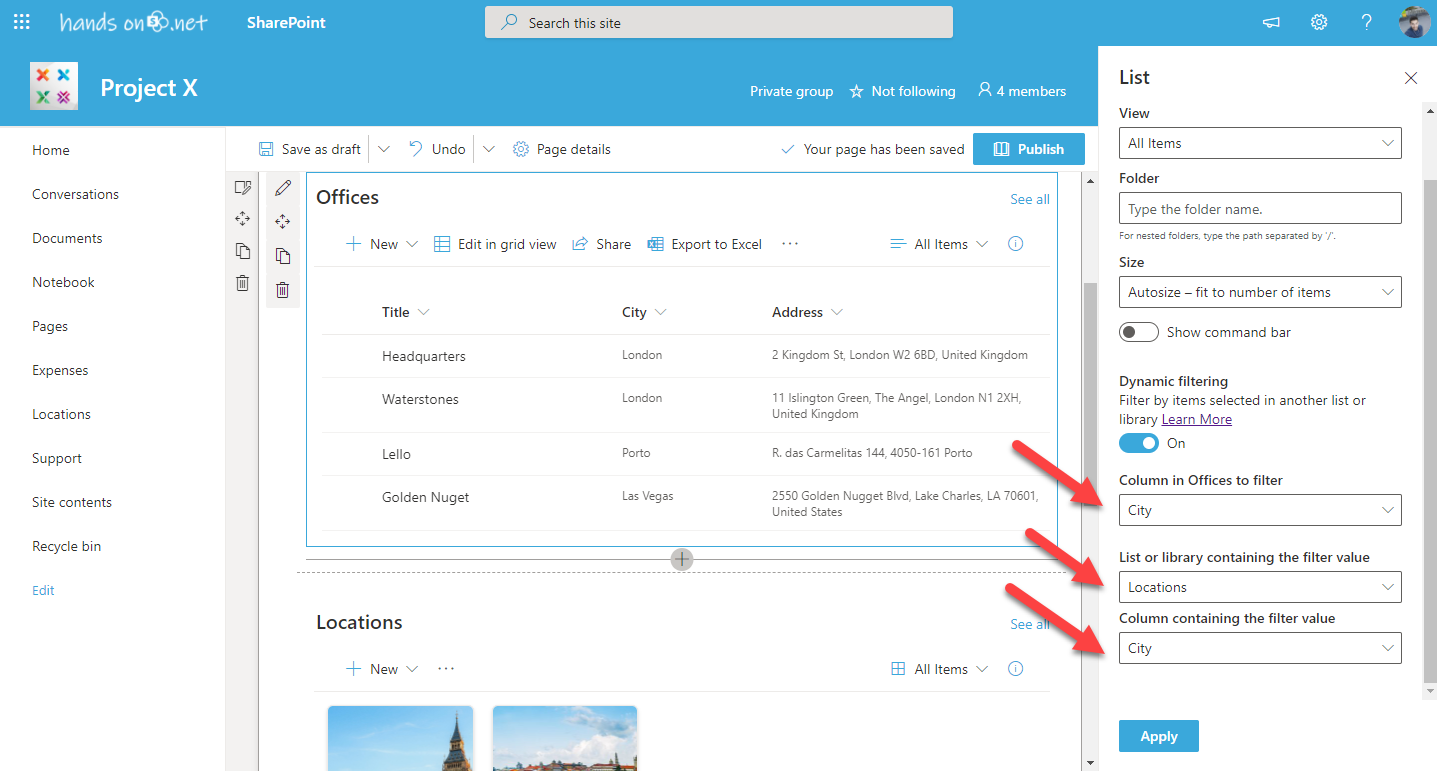Image resolution: width=1437 pixels, height=771 pixels.
Task: Click the edit web part pencil icon
Action: click(x=283, y=188)
